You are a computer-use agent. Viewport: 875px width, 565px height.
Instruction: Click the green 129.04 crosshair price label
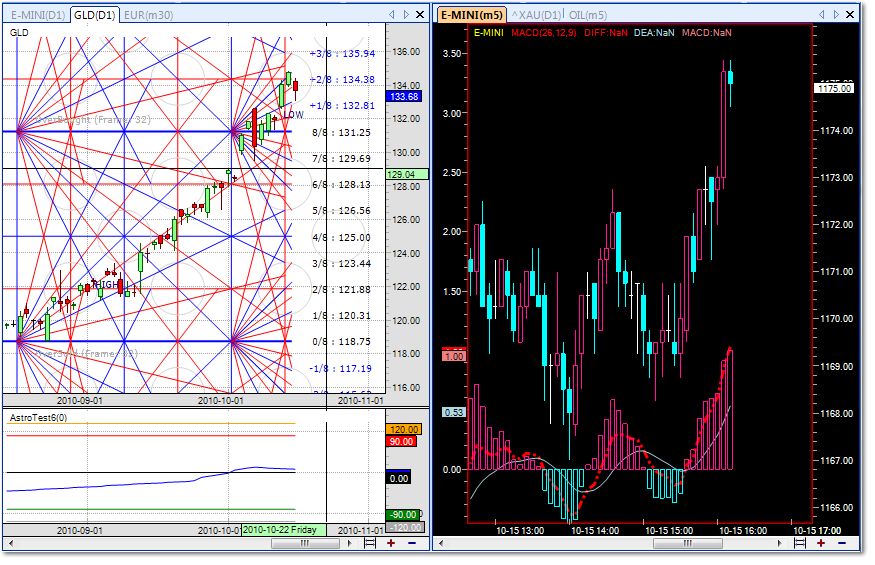pos(407,174)
